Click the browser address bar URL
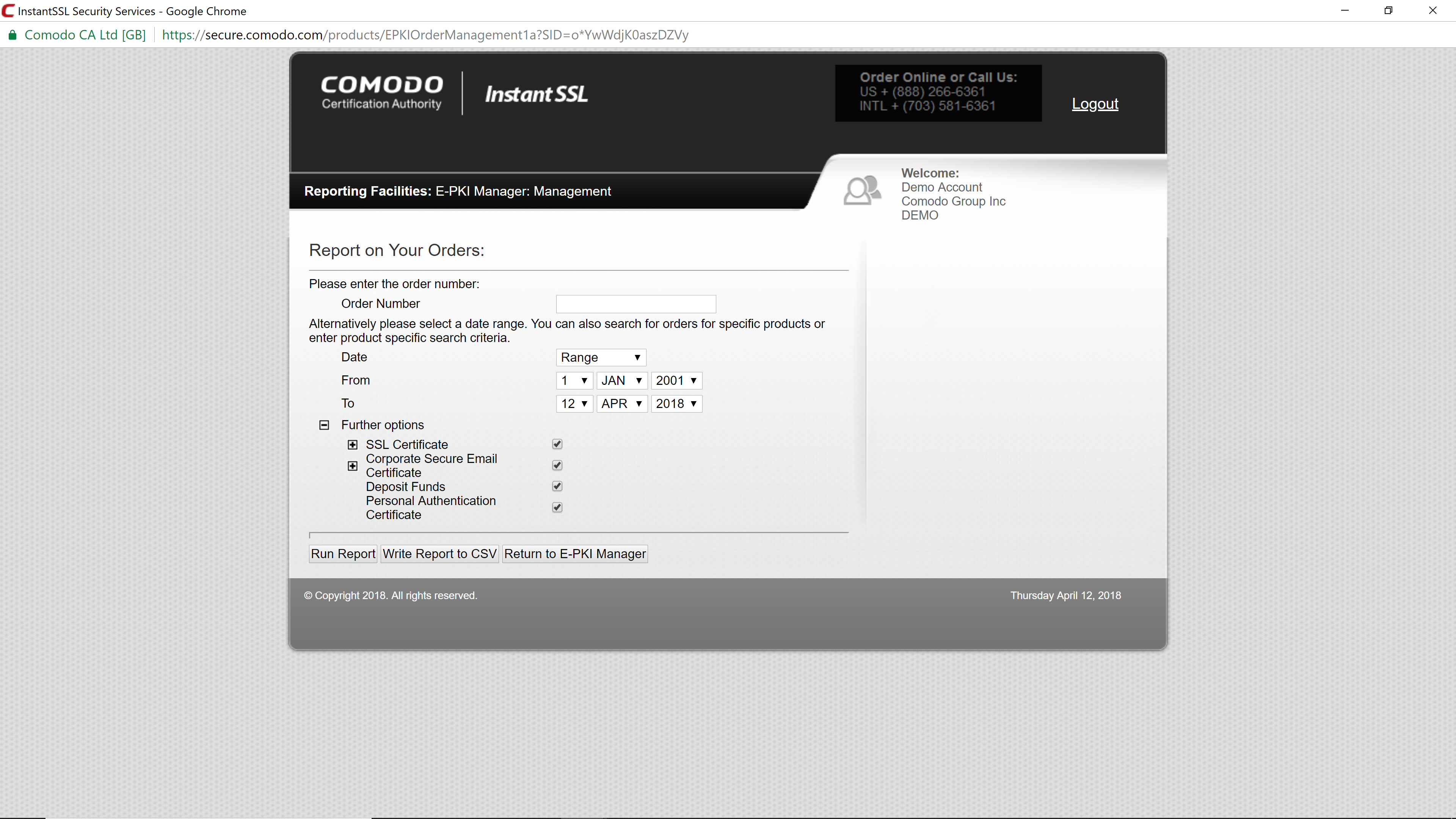The image size is (1456, 819). click(x=425, y=35)
